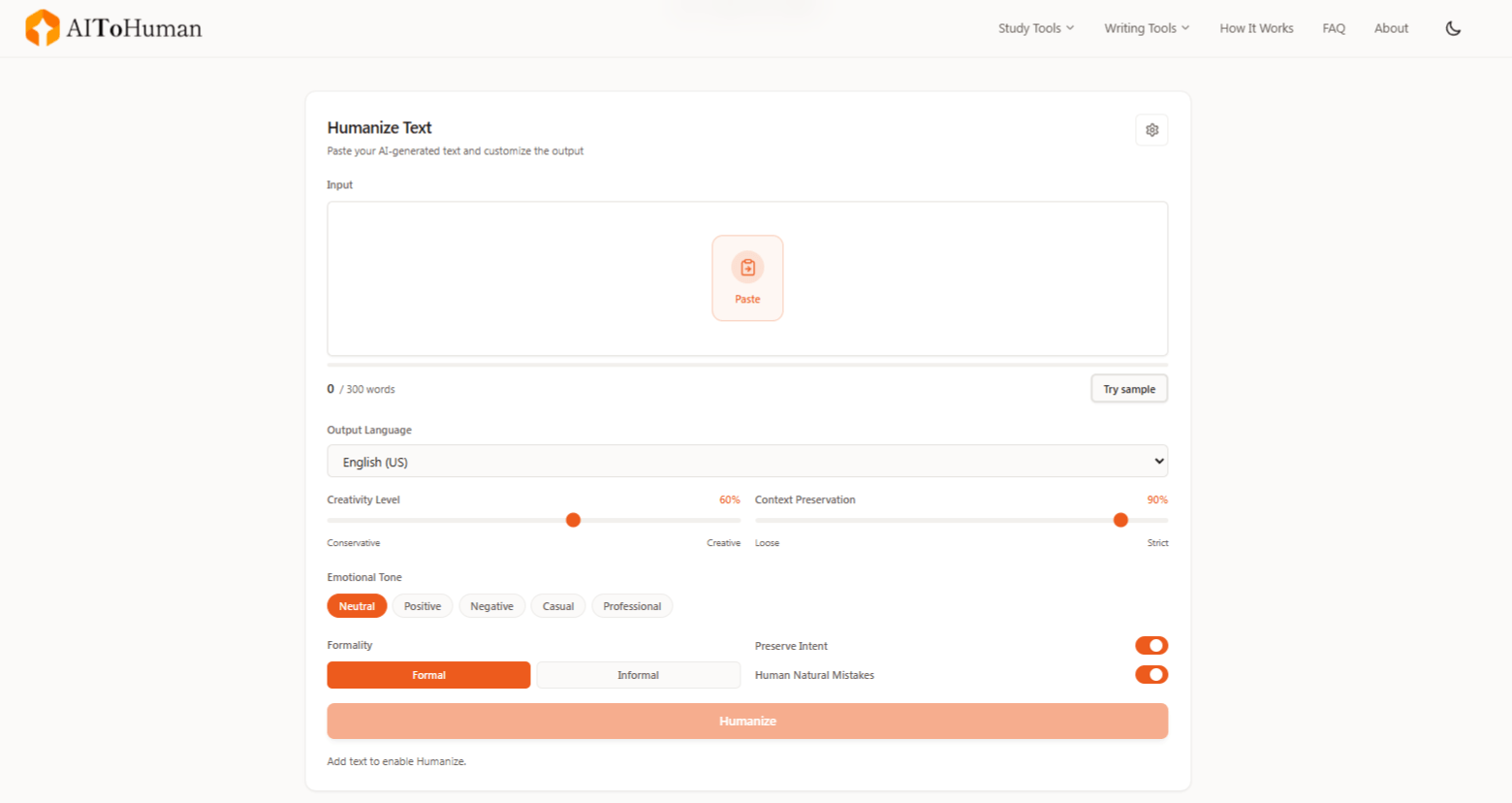Toggle the Preserve Intent switch
Image resolution: width=1512 pixels, height=803 pixels.
coord(1151,646)
